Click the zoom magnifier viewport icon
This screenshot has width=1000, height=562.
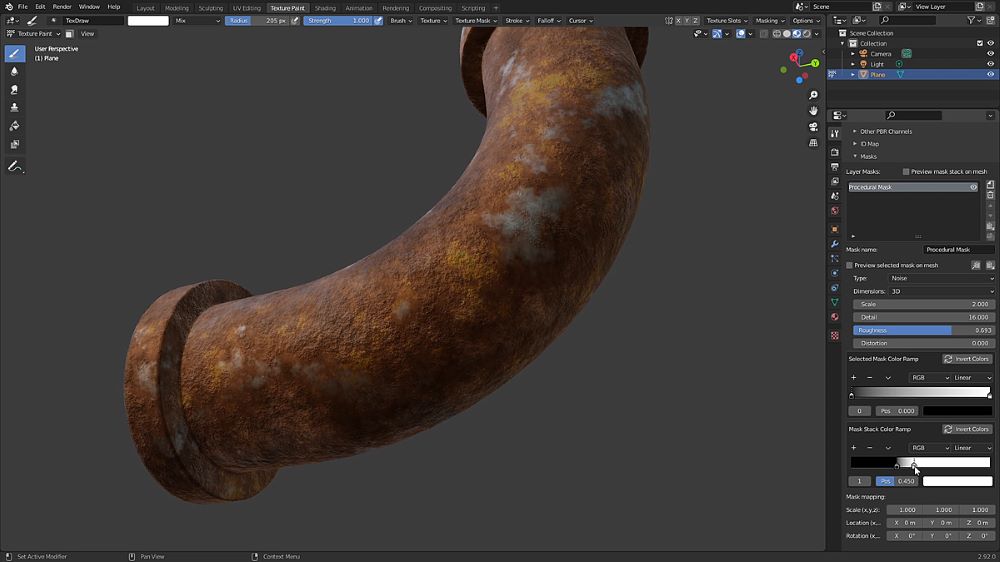click(x=813, y=95)
